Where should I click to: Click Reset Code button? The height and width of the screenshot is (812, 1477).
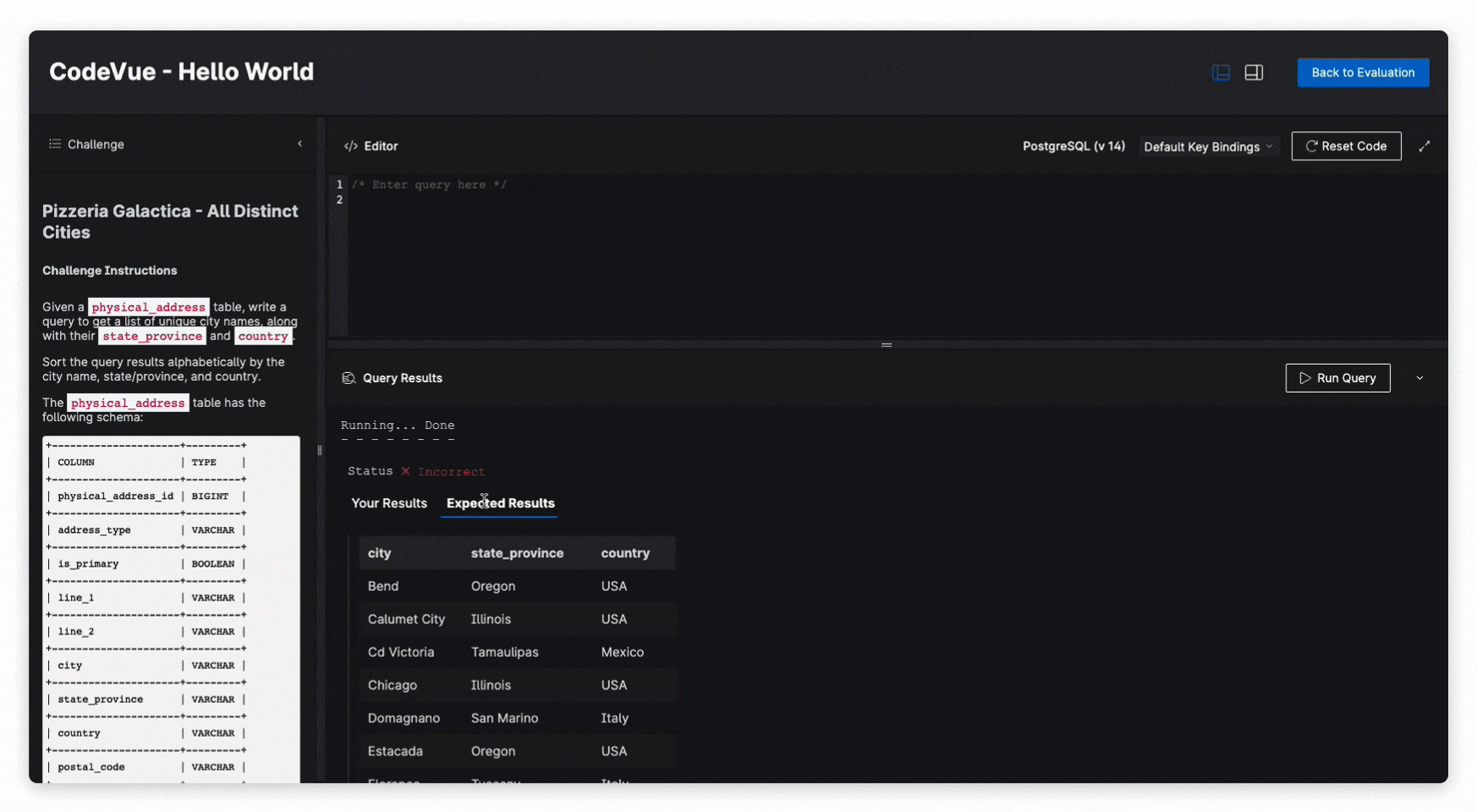[x=1346, y=145]
